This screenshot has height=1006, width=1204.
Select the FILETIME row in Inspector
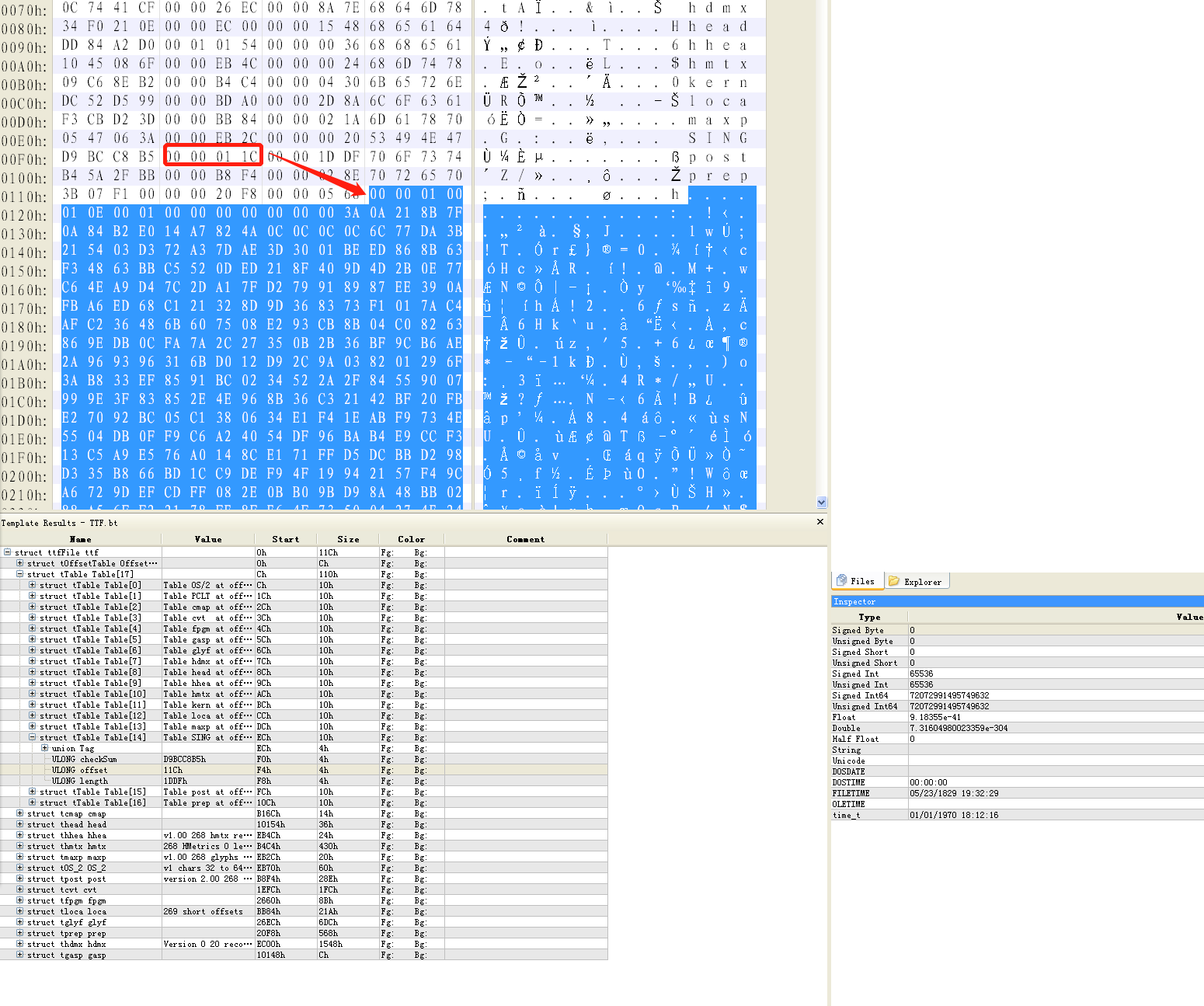853,793
